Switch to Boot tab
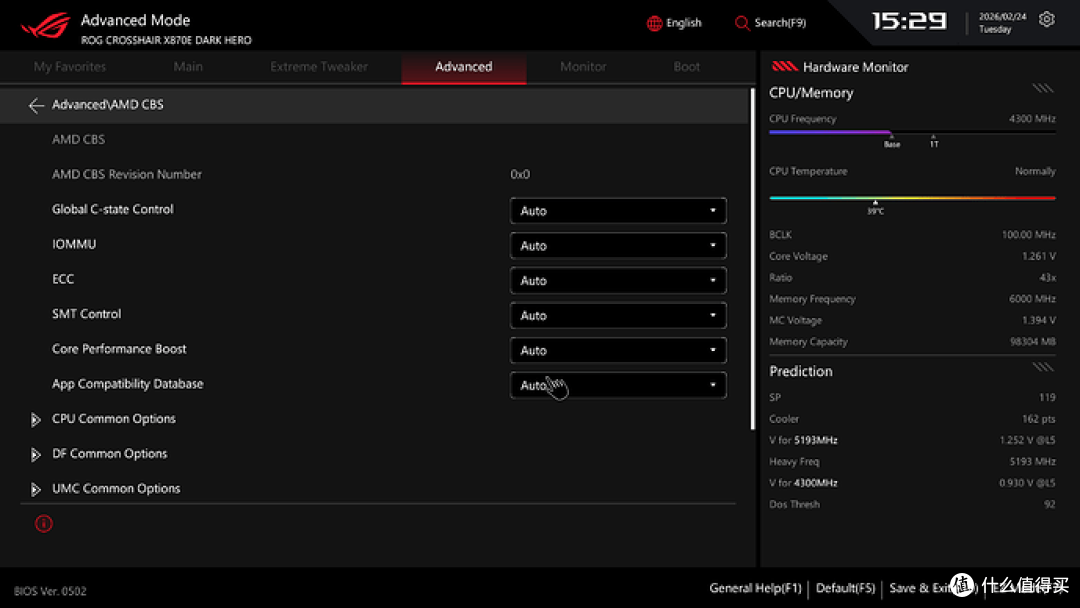 686,67
